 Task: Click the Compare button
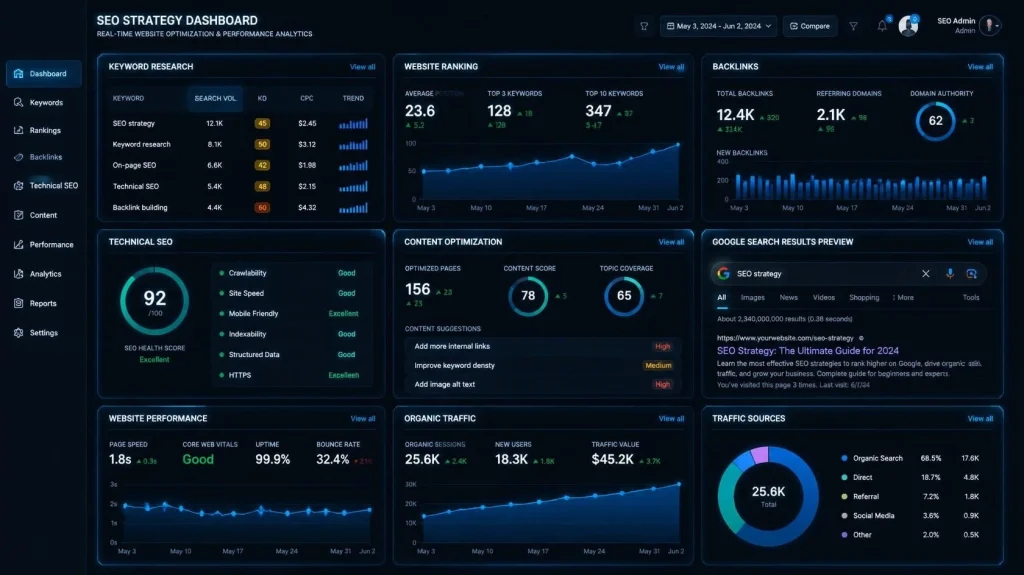pos(810,26)
